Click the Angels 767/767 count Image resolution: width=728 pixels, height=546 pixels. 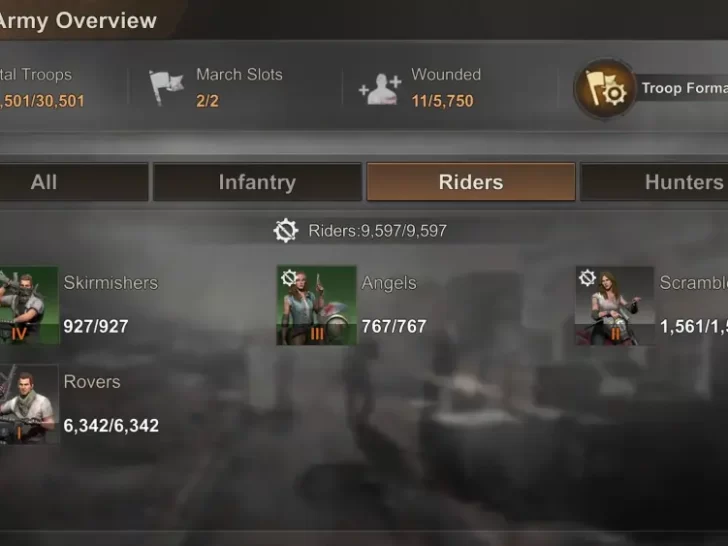pos(394,326)
